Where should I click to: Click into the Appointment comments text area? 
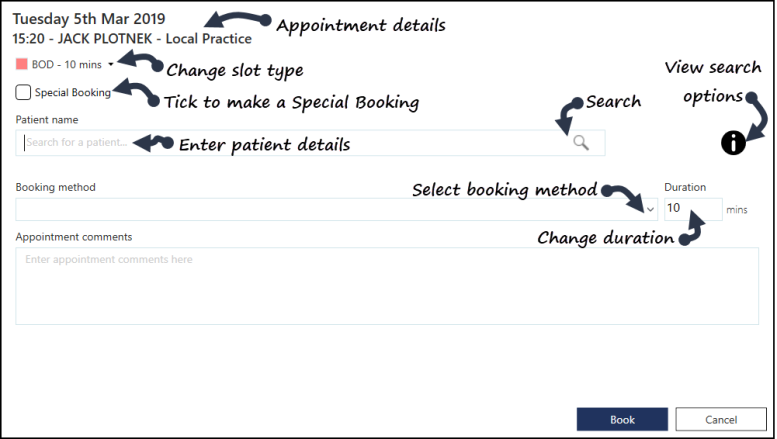click(387, 286)
